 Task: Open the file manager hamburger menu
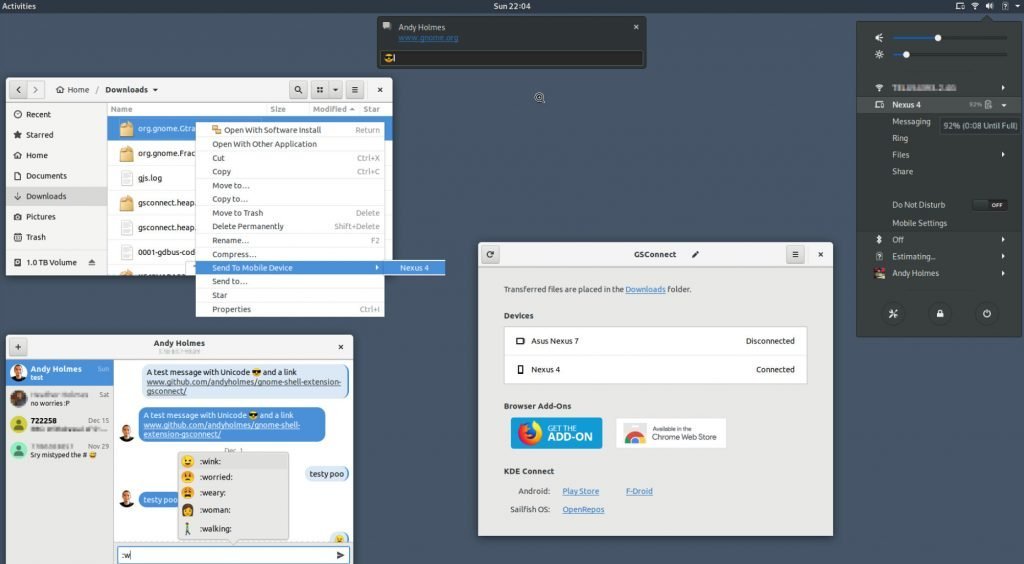355,90
